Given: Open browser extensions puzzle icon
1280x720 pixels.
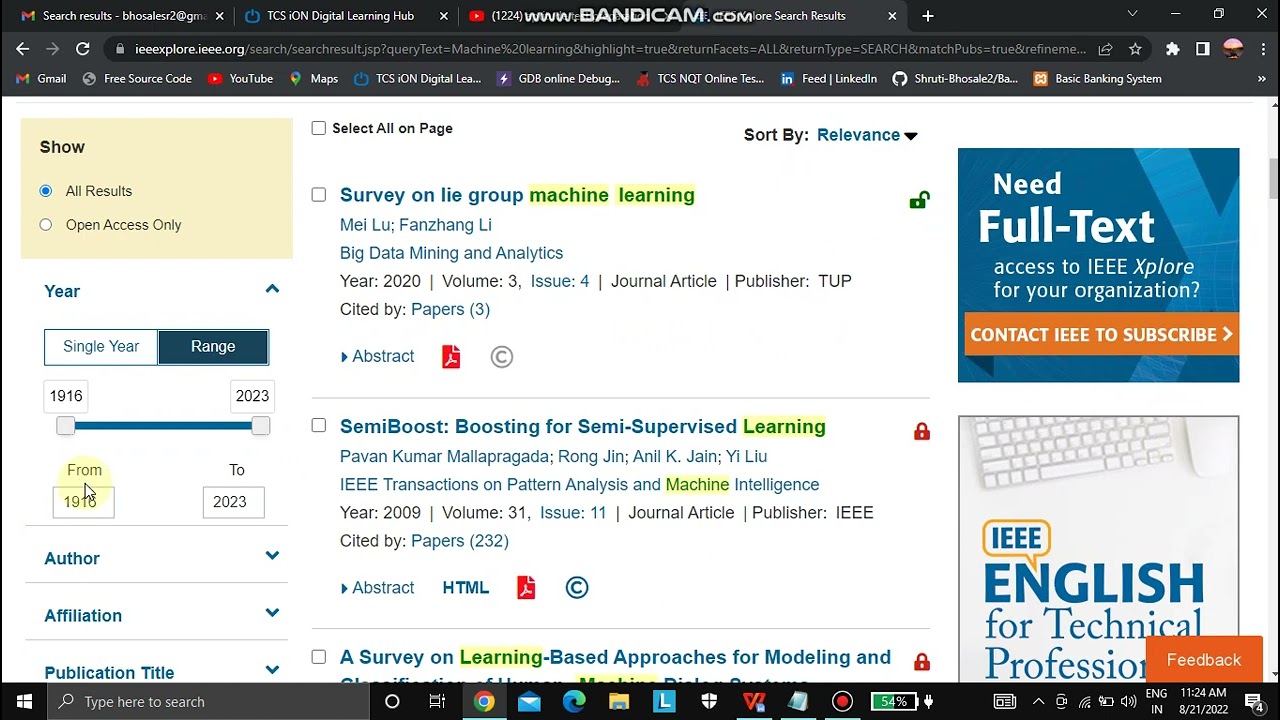Looking at the screenshot, I should 1173,49.
